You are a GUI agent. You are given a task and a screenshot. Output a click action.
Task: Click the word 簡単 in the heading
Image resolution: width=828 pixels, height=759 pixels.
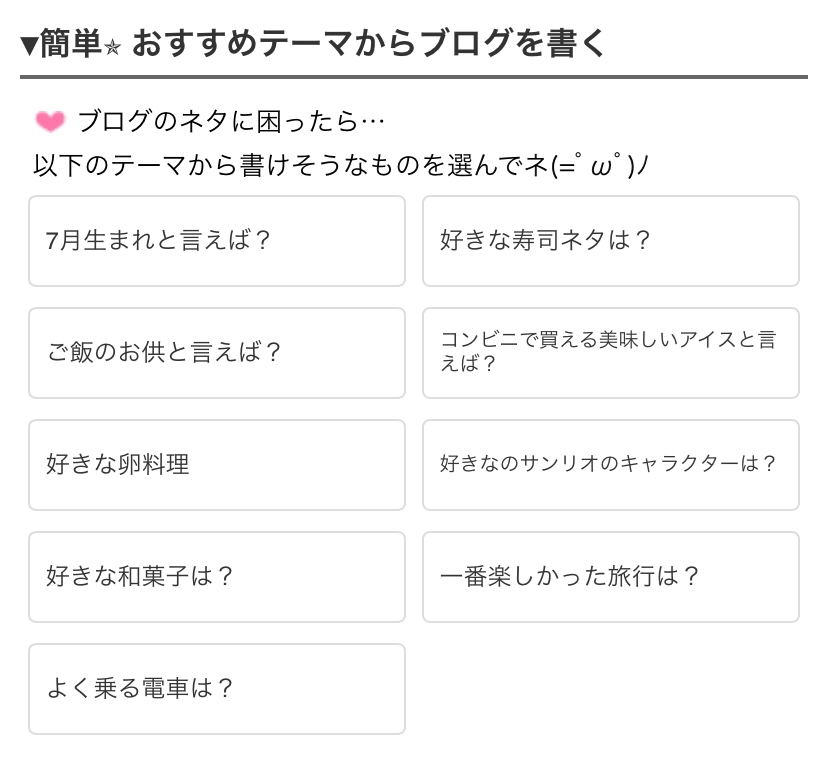coord(70,45)
